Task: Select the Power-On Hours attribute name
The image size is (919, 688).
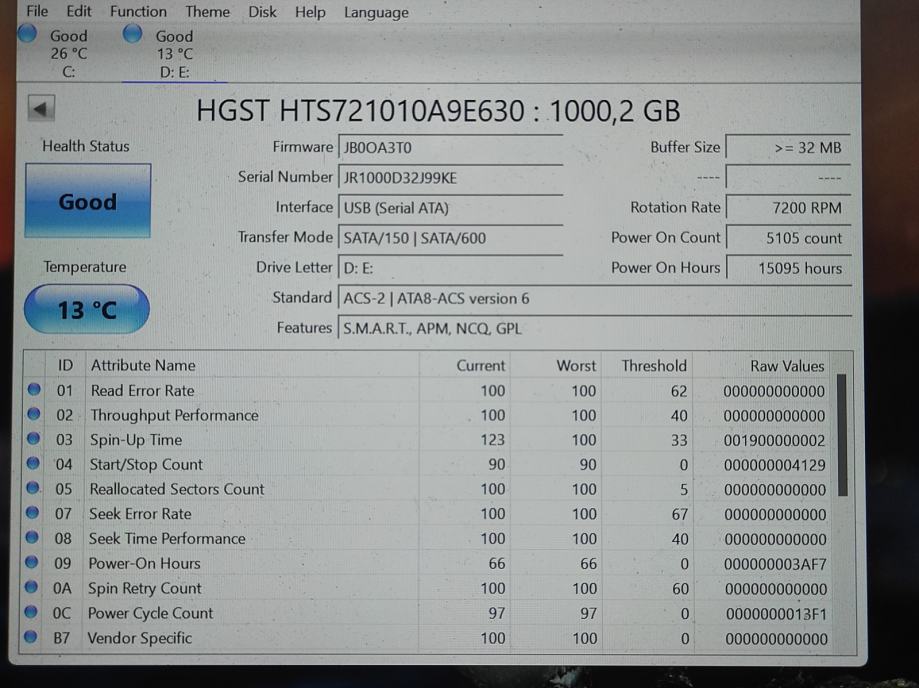Action: [x=144, y=563]
